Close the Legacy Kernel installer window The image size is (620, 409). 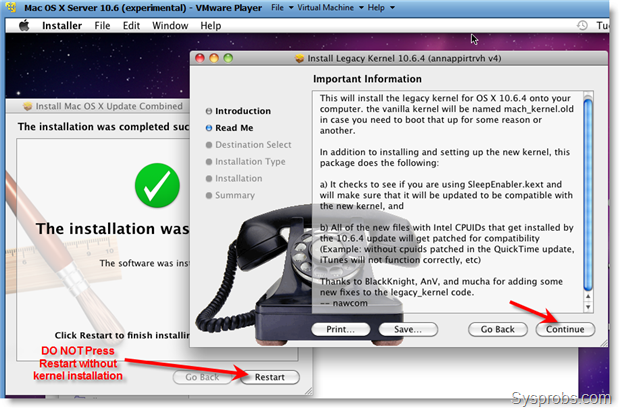tap(200, 59)
